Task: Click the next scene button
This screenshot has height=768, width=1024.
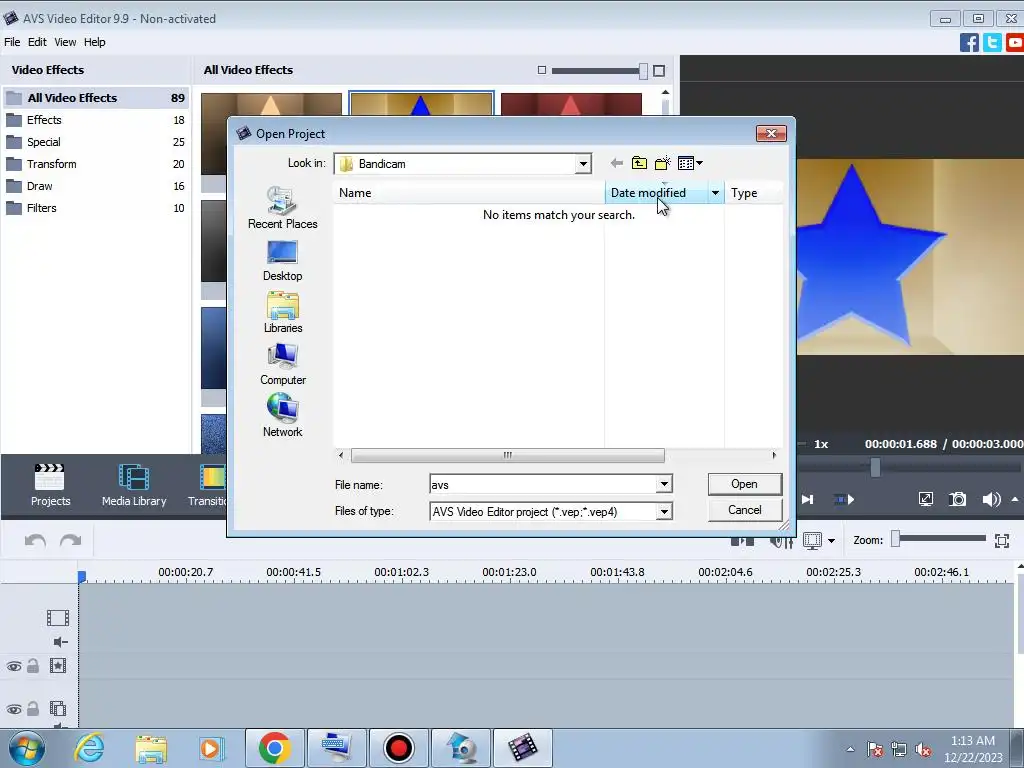Action: pyautogui.click(x=844, y=500)
